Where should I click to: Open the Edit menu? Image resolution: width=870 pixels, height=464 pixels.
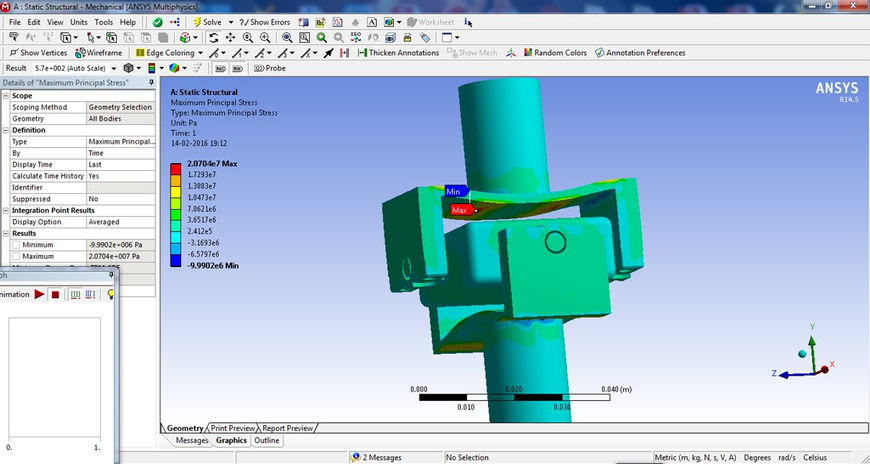point(34,22)
